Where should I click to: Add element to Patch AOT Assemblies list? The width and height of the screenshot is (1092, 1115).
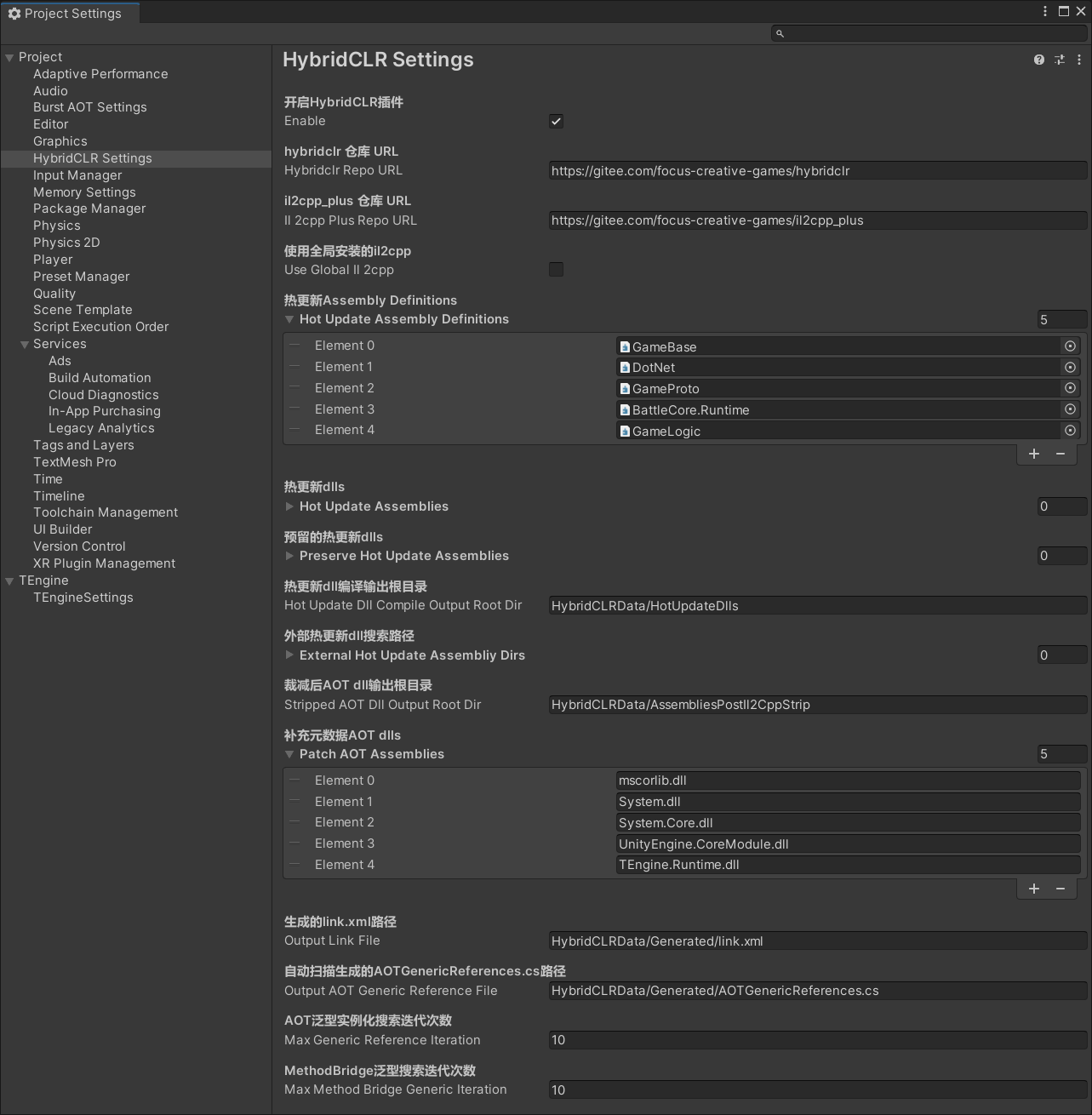[1033, 889]
